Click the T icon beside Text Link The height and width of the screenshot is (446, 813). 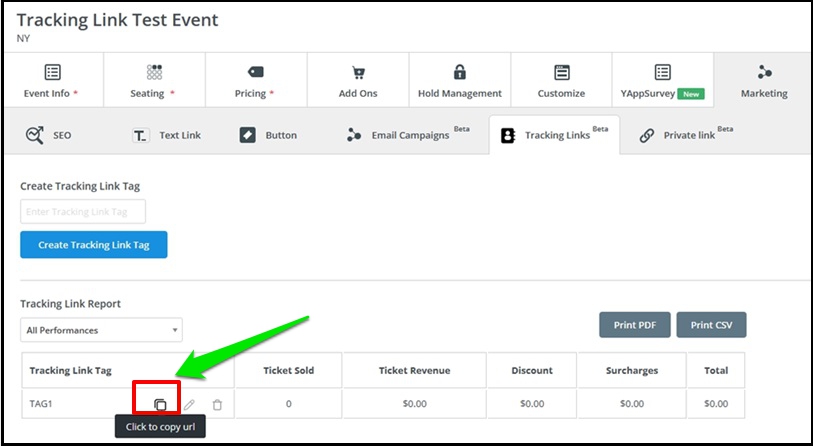point(141,136)
